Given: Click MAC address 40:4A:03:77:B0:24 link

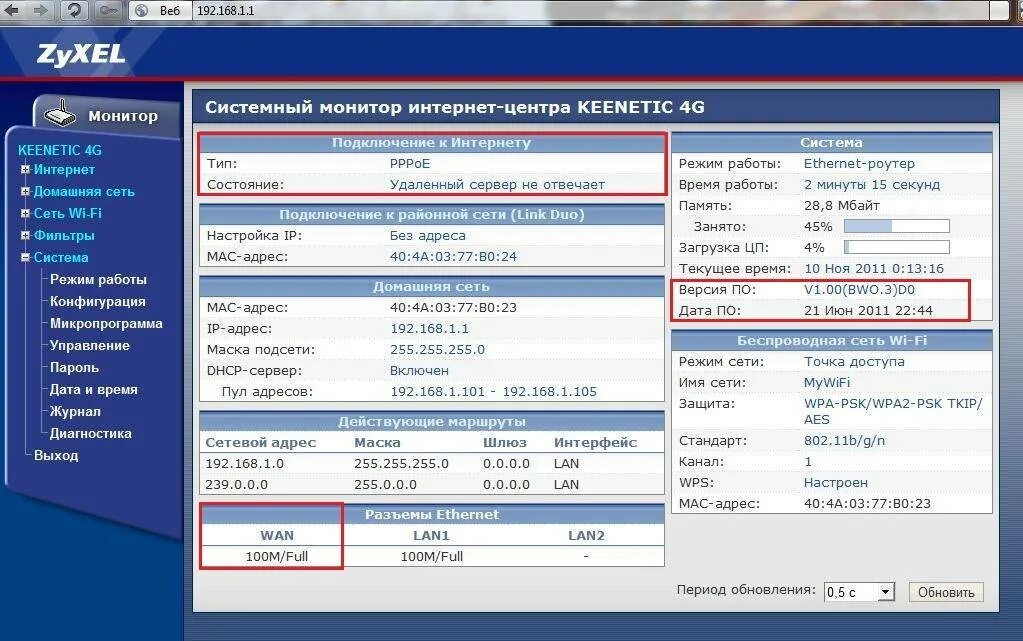Looking at the screenshot, I should coord(453,257).
